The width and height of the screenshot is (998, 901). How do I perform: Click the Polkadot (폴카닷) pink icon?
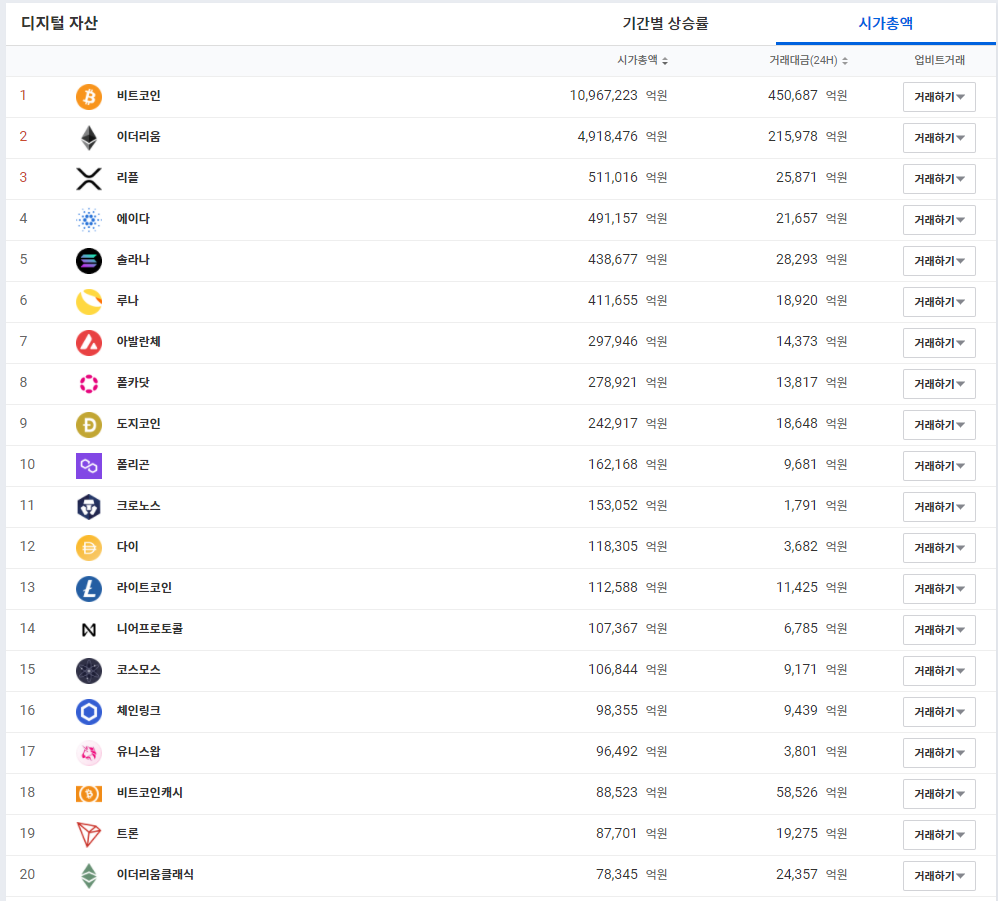(x=89, y=384)
